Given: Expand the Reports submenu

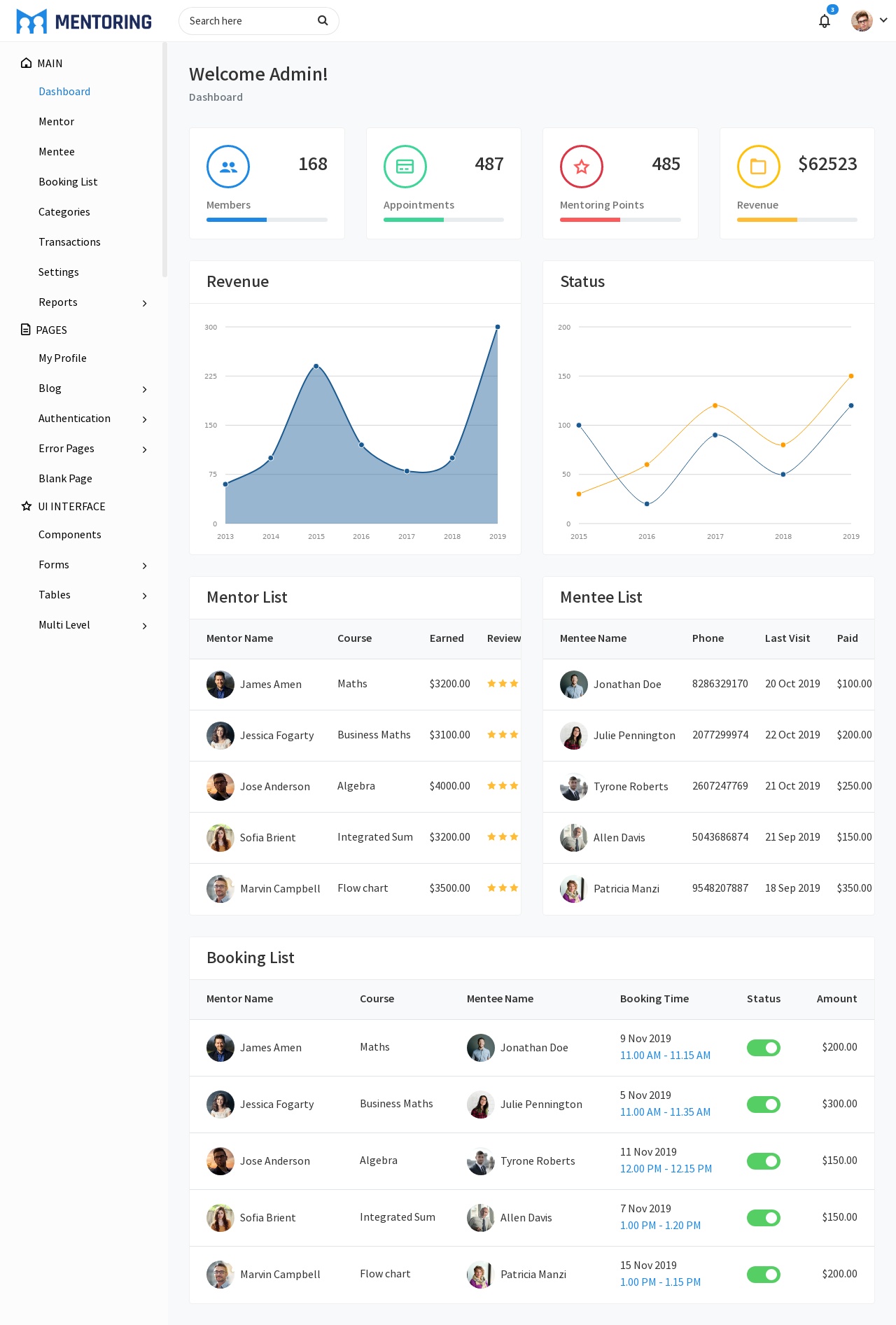Looking at the screenshot, I should tap(144, 303).
